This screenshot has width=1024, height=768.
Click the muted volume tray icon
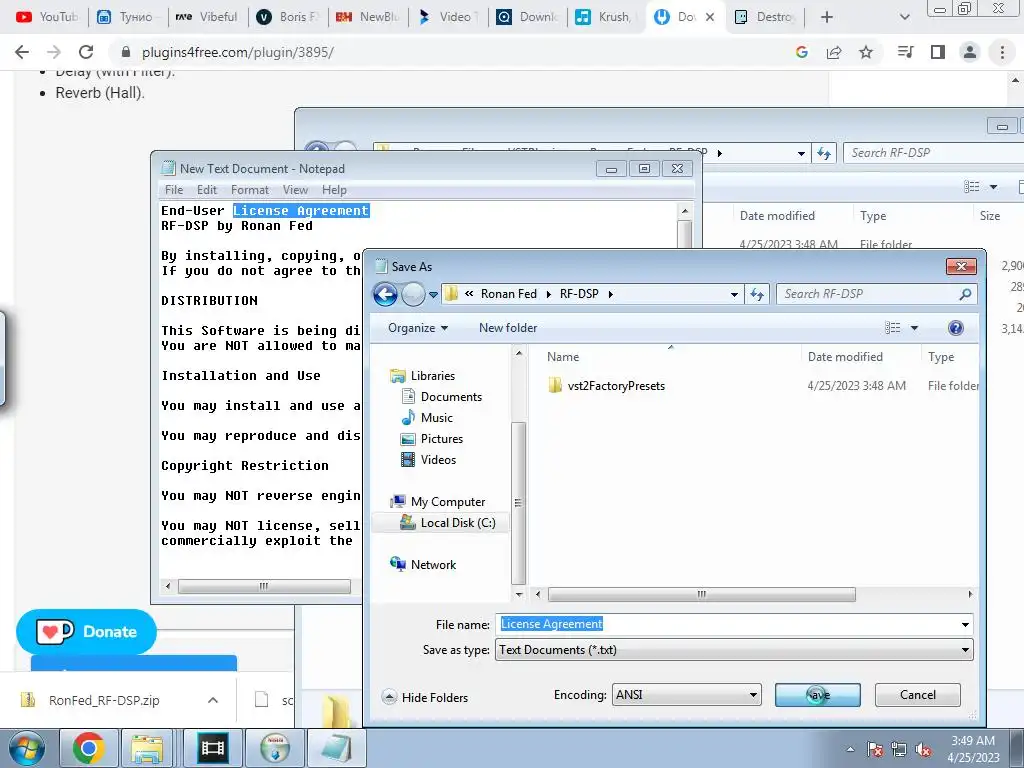click(923, 750)
